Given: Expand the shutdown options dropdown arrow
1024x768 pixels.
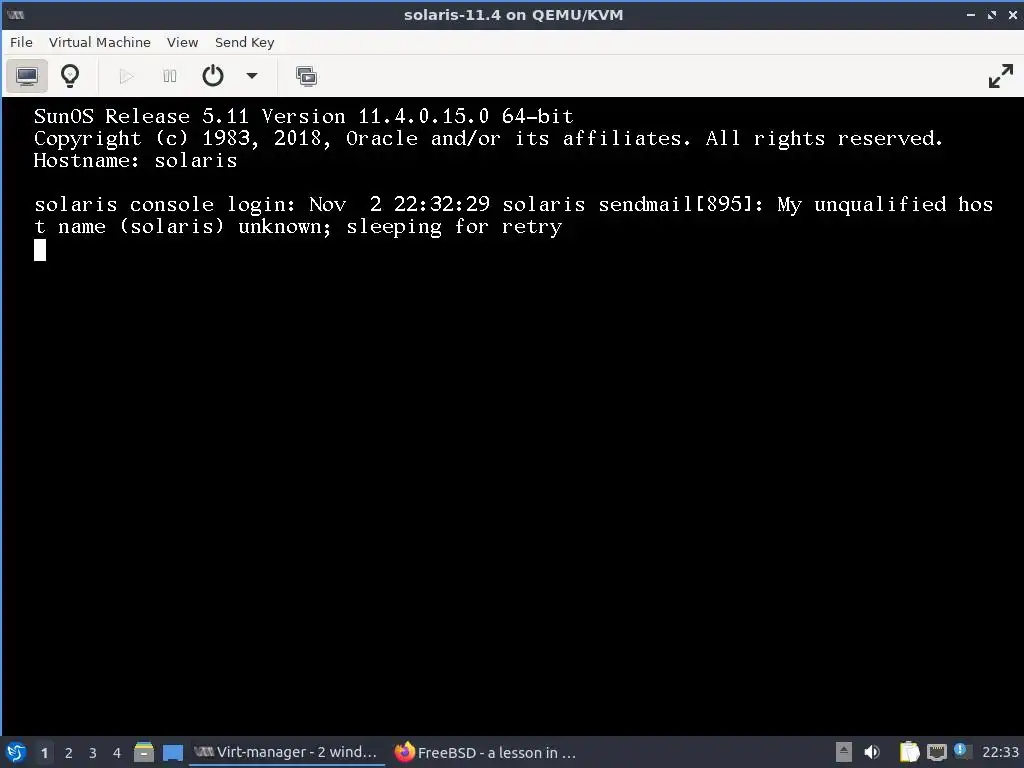Looking at the screenshot, I should pos(251,76).
